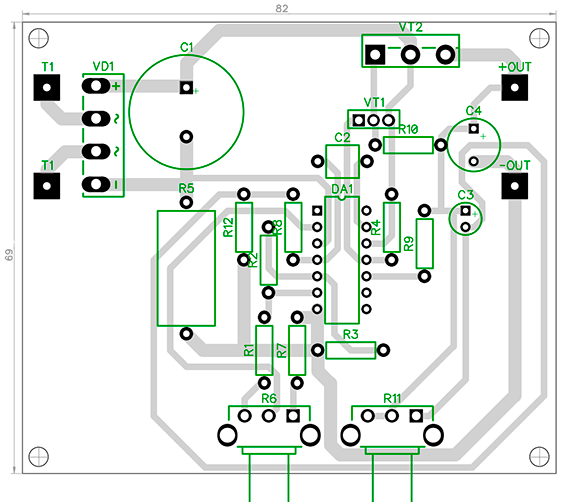Click the square pad under -OUT
The height and width of the screenshot is (502, 563).
[x=515, y=186]
